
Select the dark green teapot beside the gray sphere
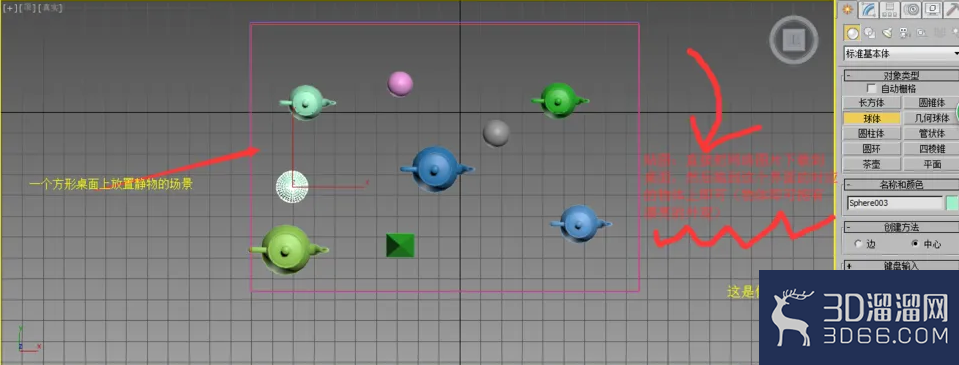click(x=560, y=100)
